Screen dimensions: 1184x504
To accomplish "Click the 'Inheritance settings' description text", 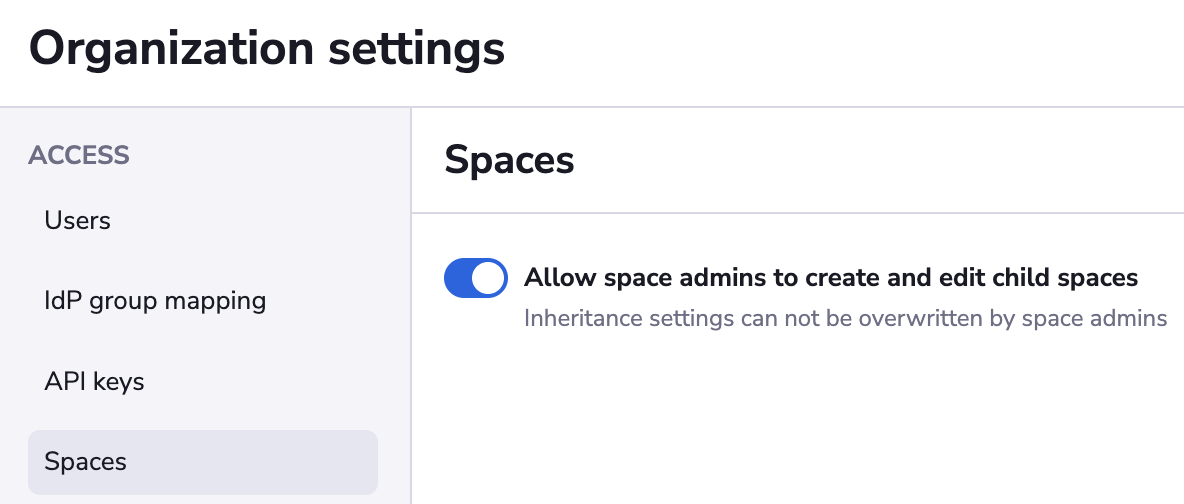I will pyautogui.click(x=845, y=319).
